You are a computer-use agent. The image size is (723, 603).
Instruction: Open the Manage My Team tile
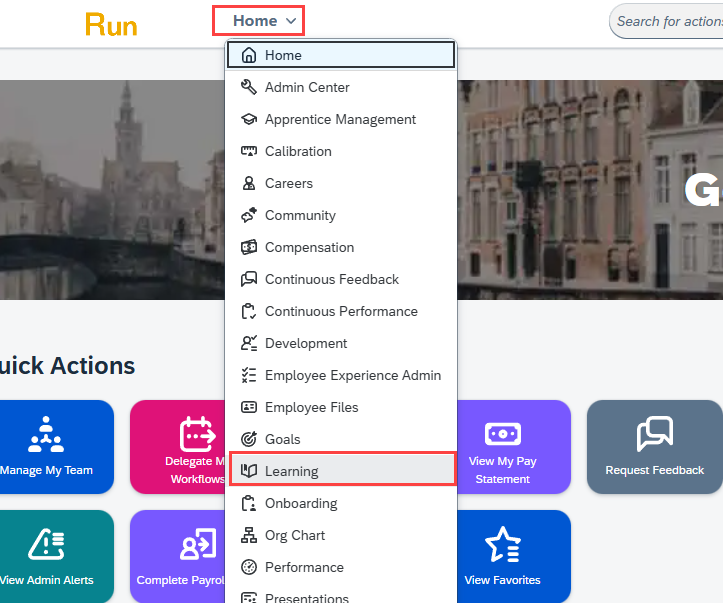(x=46, y=447)
